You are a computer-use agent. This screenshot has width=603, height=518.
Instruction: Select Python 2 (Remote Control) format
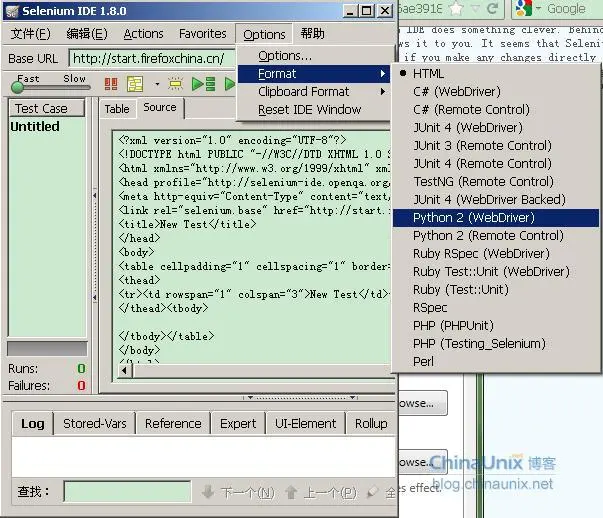click(x=496, y=236)
